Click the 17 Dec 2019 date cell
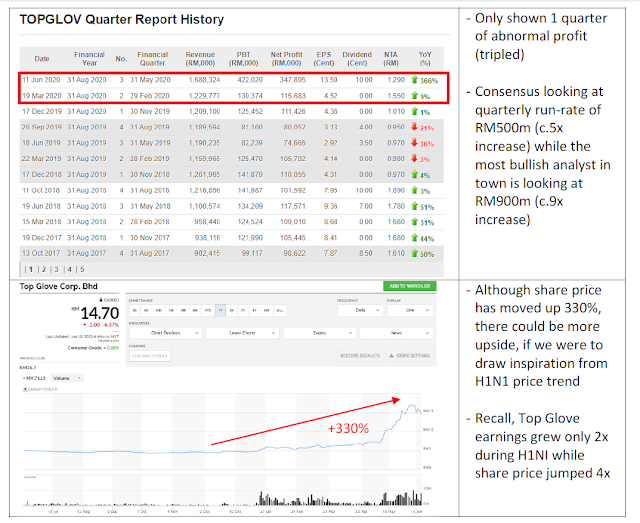The width and height of the screenshot is (640, 523). pyautogui.click(x=42, y=111)
